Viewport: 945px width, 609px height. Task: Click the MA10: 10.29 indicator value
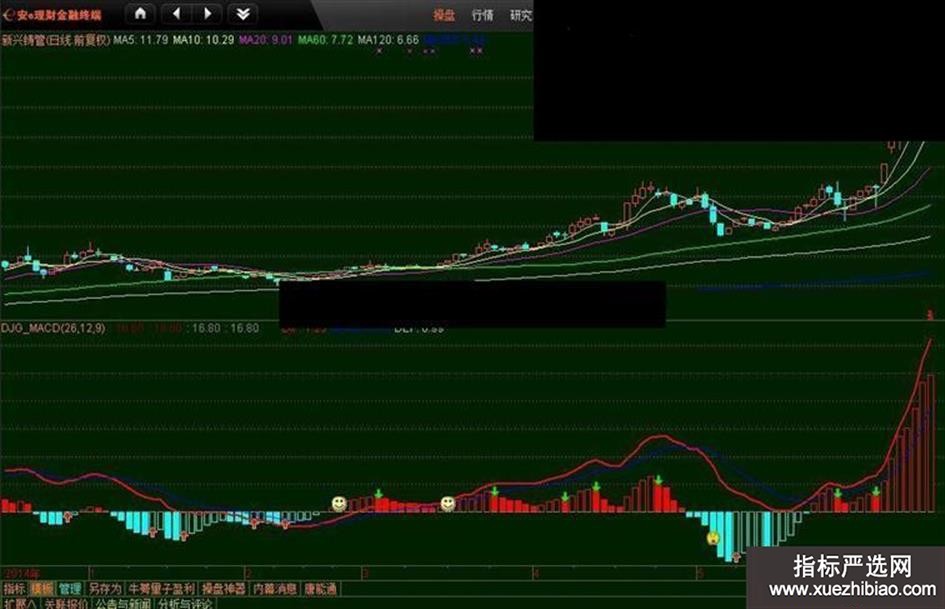pyautogui.click(x=204, y=40)
